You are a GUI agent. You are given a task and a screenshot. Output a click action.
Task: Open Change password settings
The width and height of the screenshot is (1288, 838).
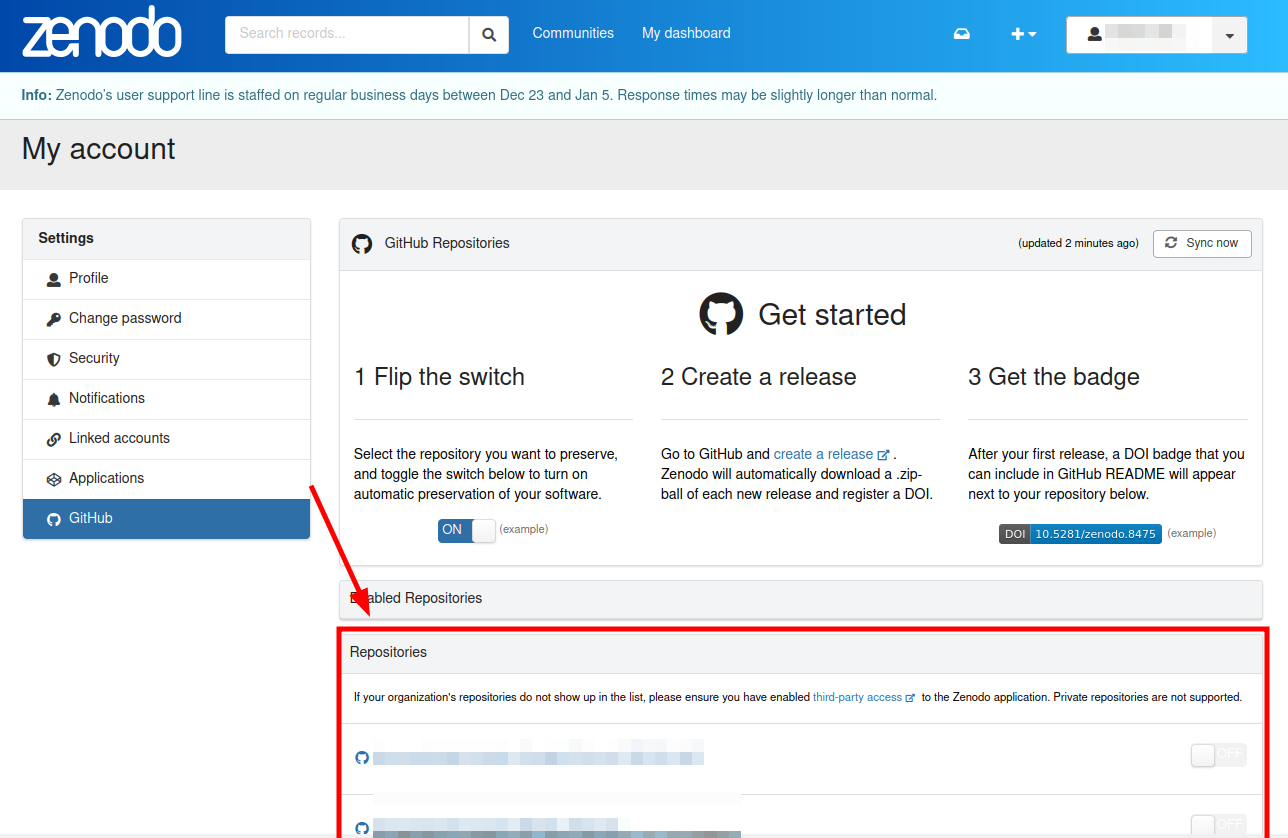pos(166,319)
